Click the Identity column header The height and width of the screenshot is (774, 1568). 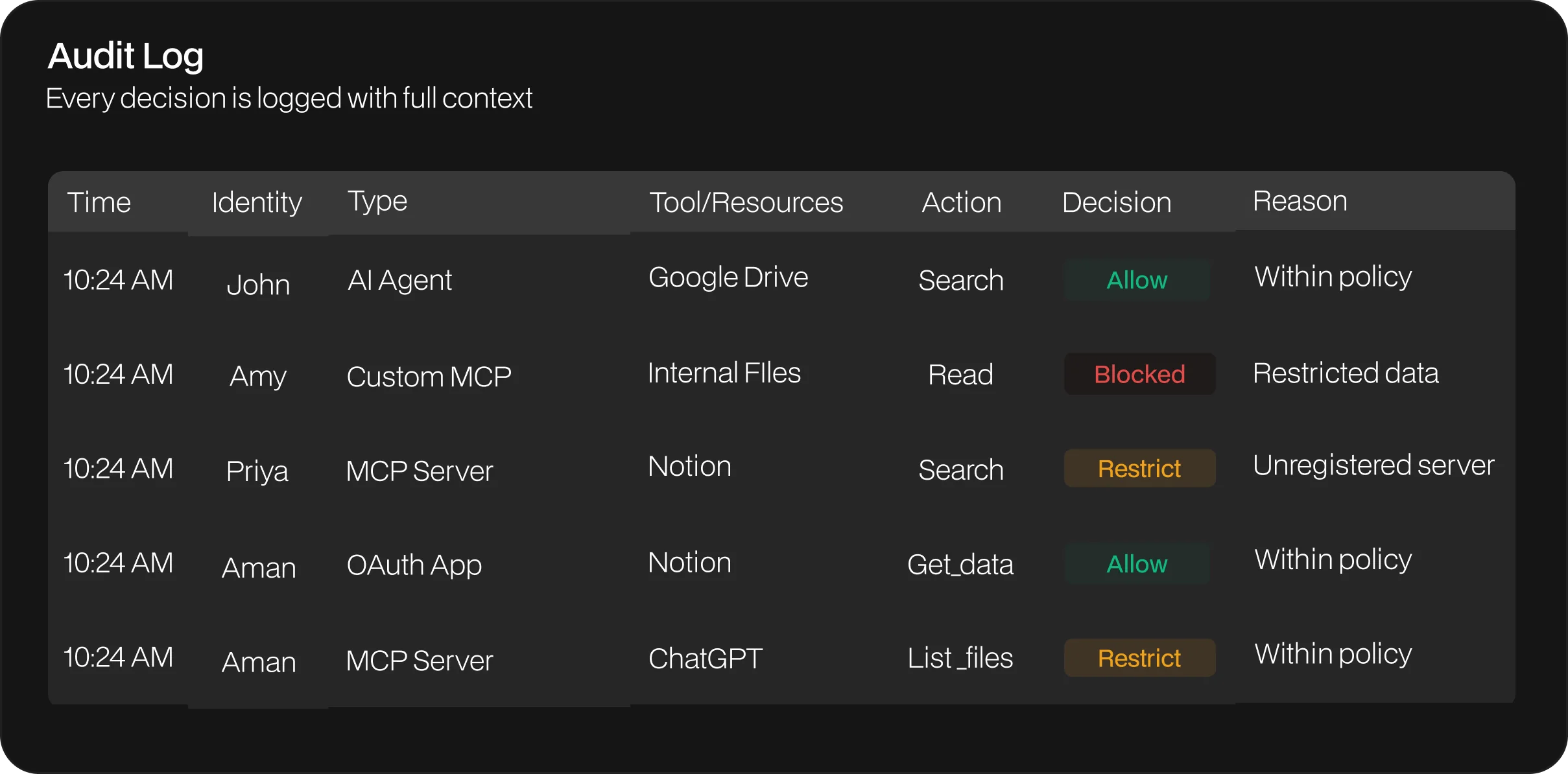257,202
